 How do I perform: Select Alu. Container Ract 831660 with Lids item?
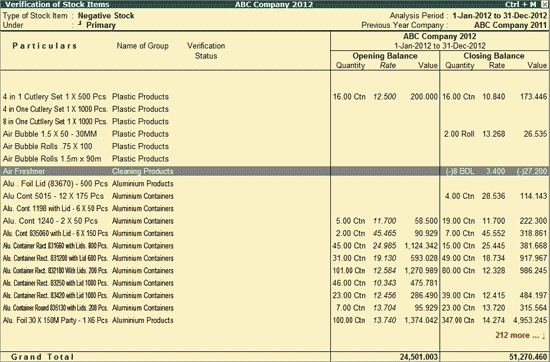(55, 246)
